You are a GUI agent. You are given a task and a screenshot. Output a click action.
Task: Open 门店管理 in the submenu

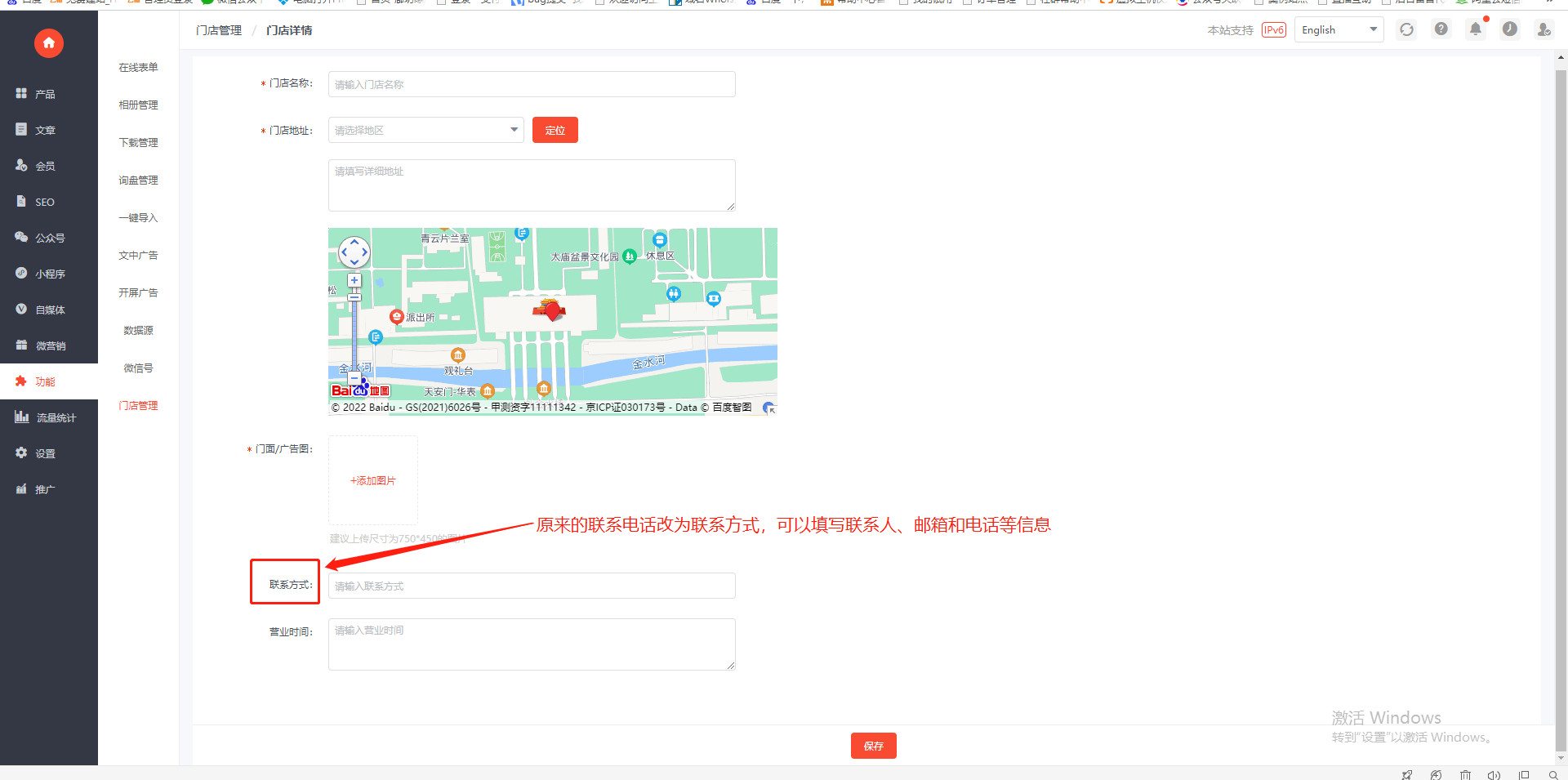coord(138,406)
